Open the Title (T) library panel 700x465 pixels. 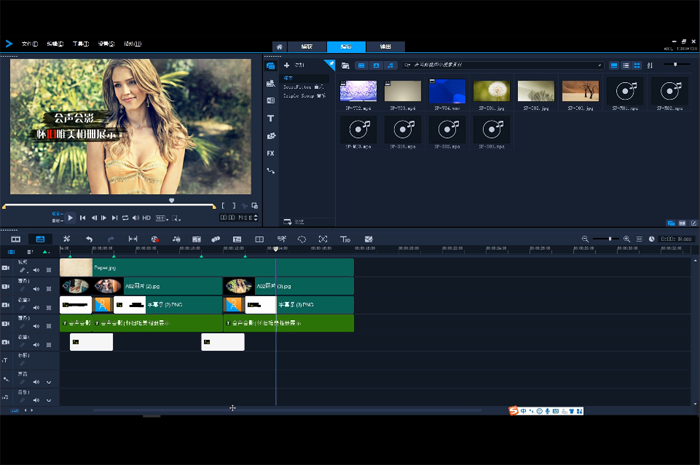271,118
